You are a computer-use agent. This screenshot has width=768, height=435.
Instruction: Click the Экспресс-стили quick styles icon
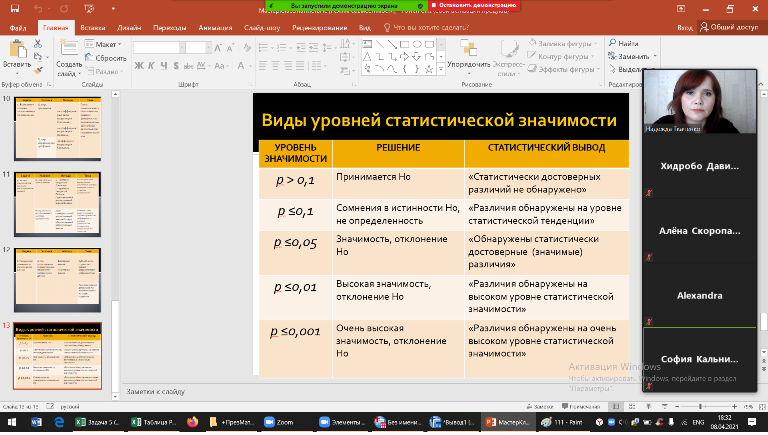tap(509, 52)
